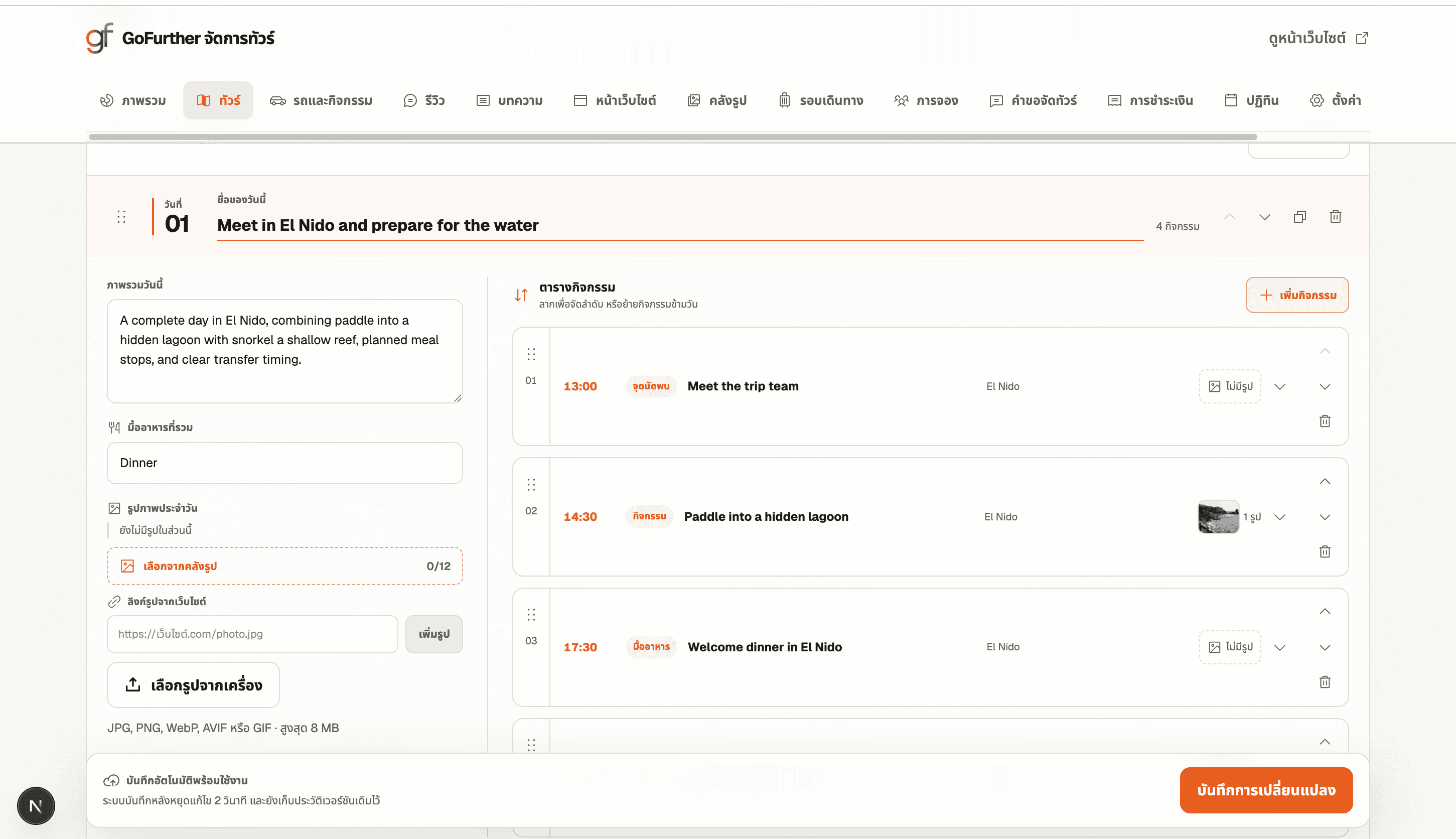This screenshot has width=1456, height=839.
Task: Select the ทัวร์ tab
Action: pyautogui.click(x=218, y=100)
